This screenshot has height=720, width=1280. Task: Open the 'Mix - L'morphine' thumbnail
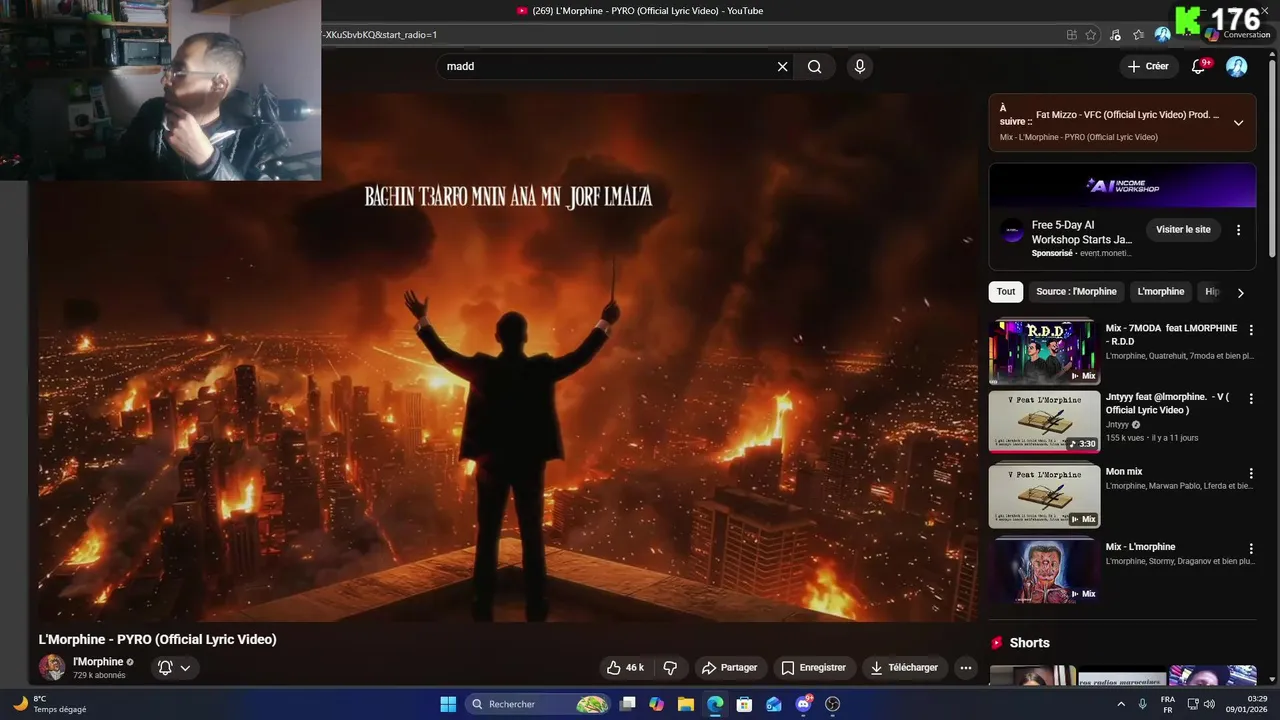click(x=1044, y=570)
